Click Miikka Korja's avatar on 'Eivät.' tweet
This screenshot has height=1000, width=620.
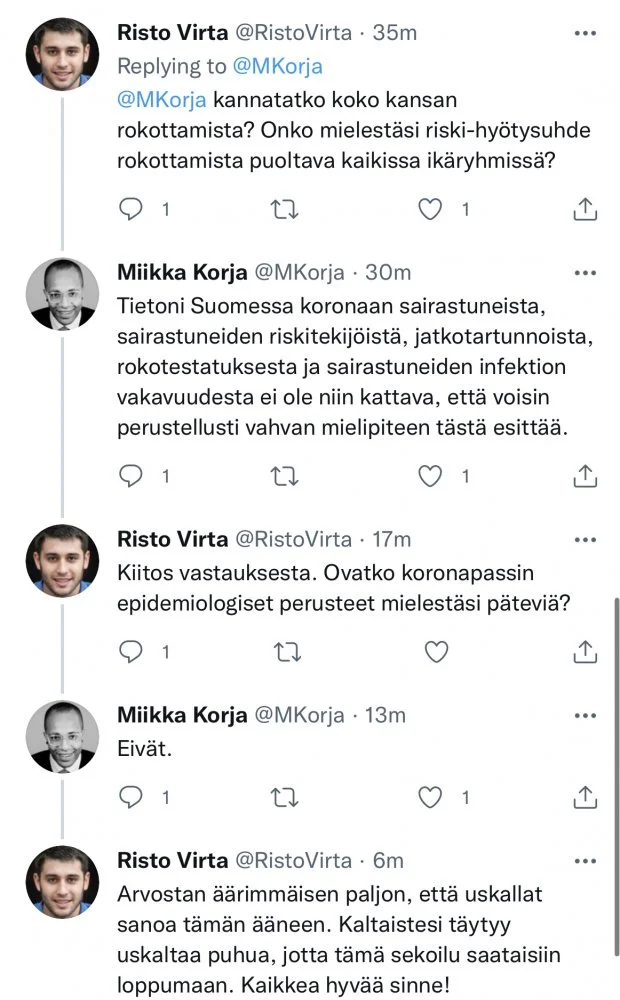tap(62, 736)
